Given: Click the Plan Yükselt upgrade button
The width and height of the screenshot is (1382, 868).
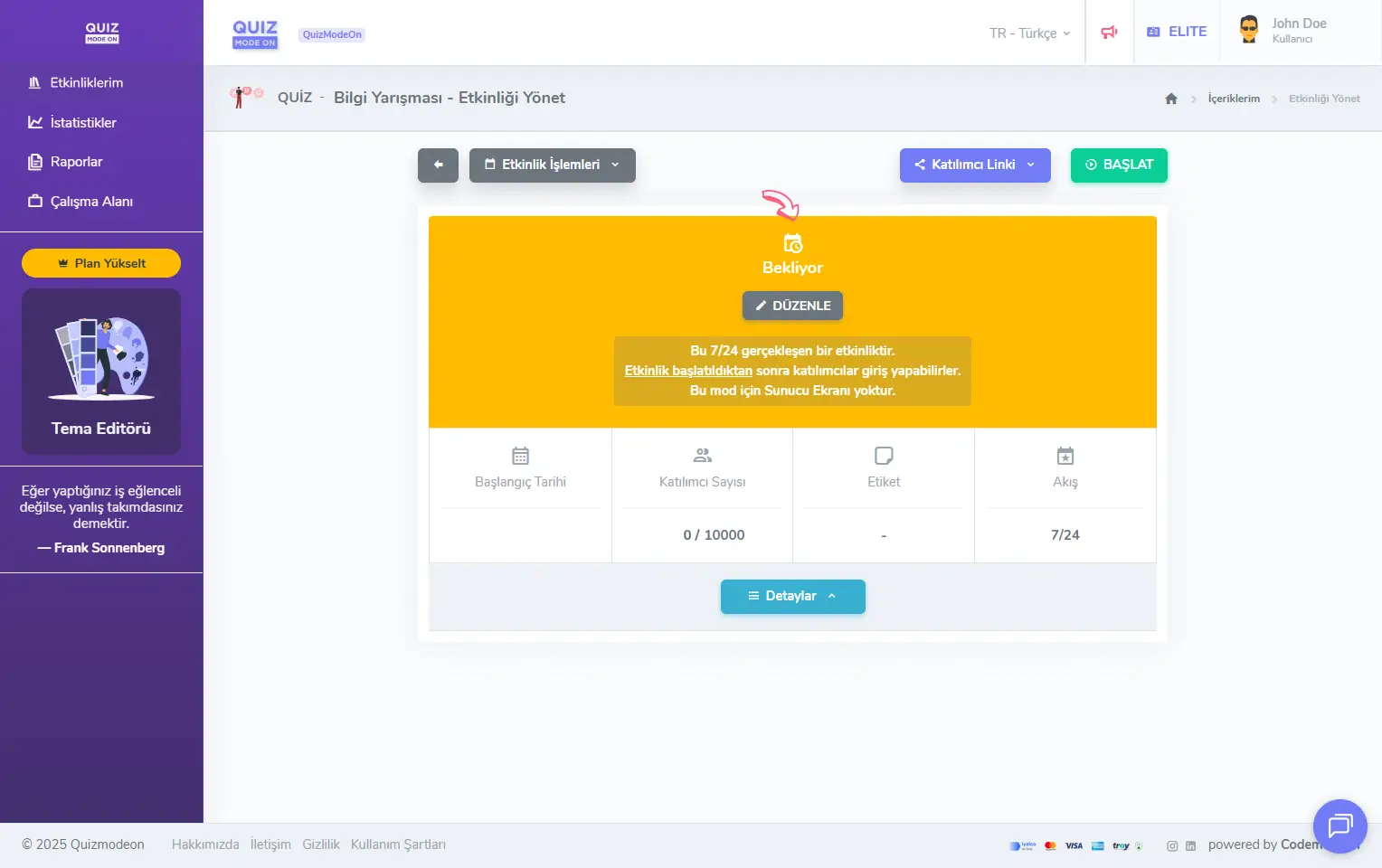Looking at the screenshot, I should pyautogui.click(x=101, y=263).
